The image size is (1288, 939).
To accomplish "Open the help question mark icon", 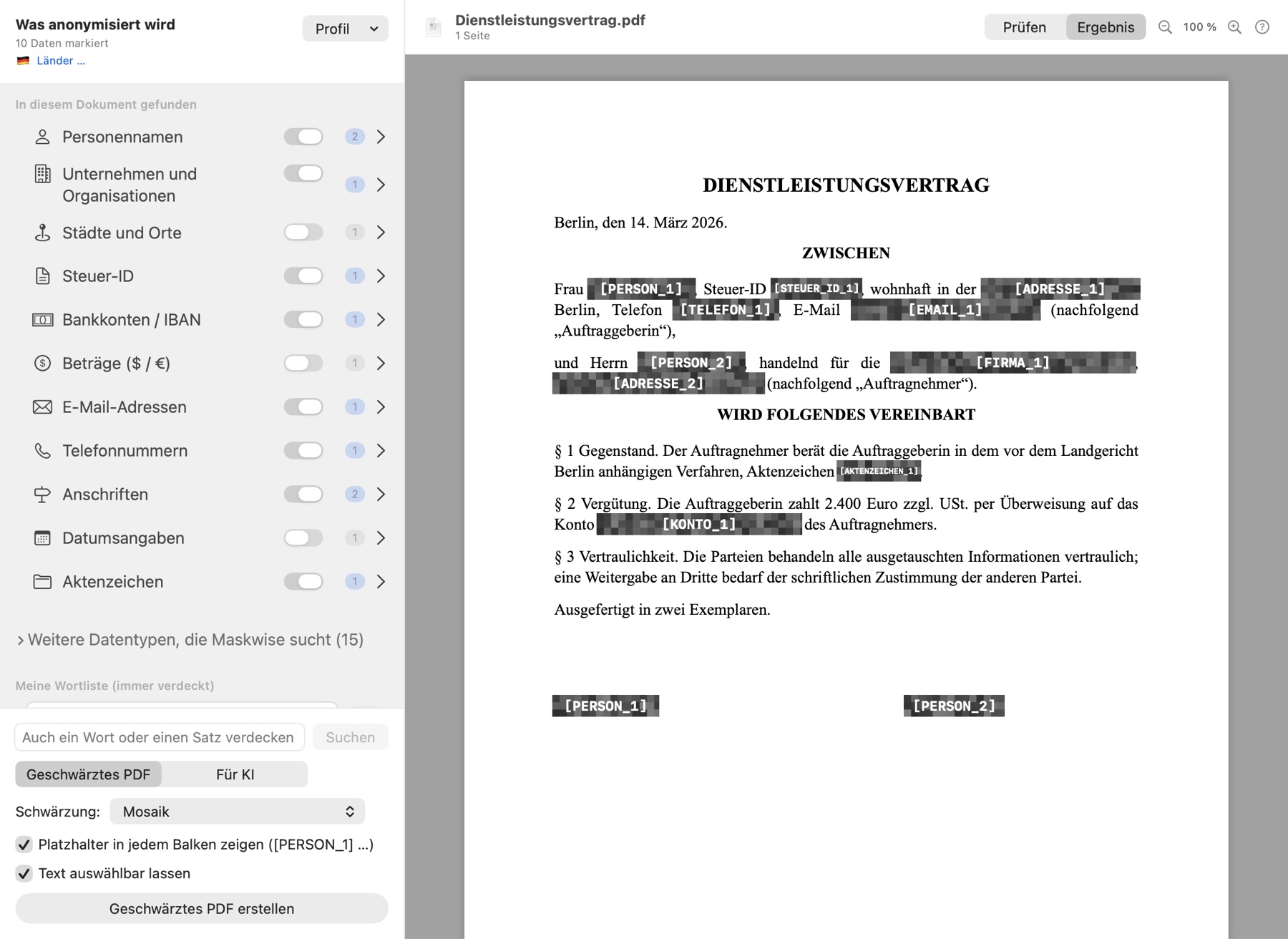I will [x=1262, y=27].
